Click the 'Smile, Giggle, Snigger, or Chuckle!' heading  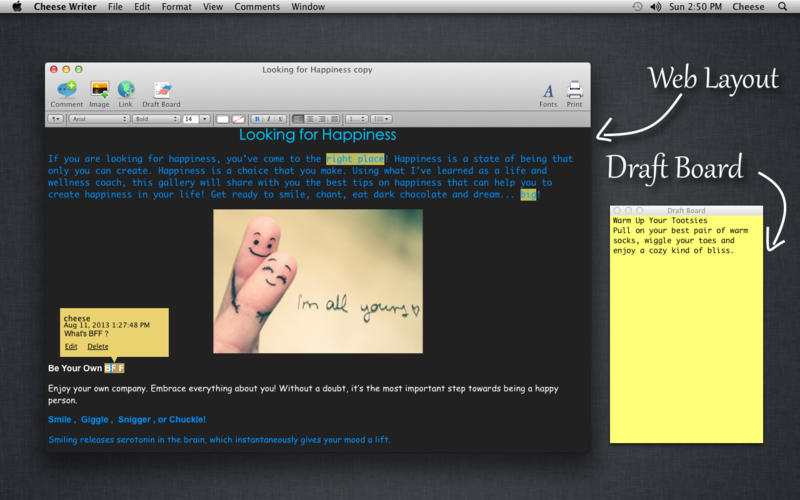click(x=127, y=419)
